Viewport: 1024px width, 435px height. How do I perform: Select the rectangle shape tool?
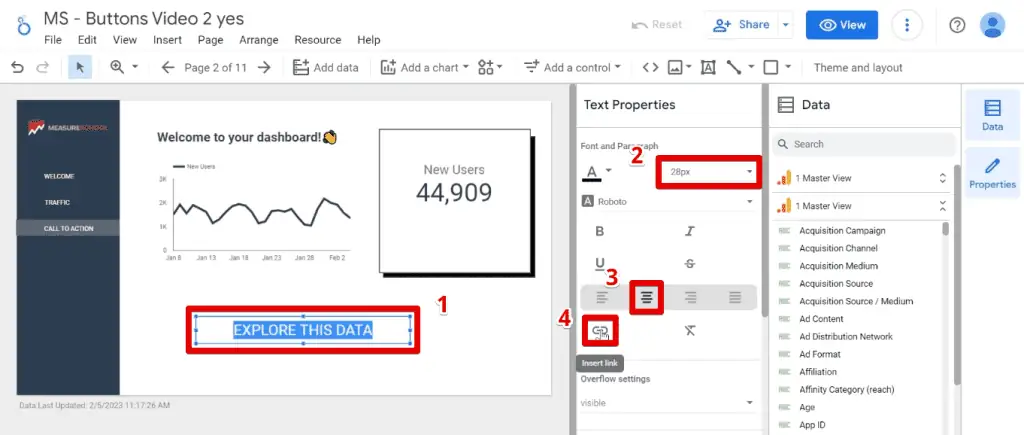771,67
